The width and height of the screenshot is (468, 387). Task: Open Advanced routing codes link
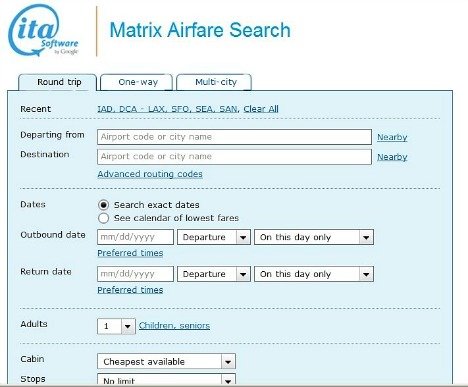coord(150,174)
